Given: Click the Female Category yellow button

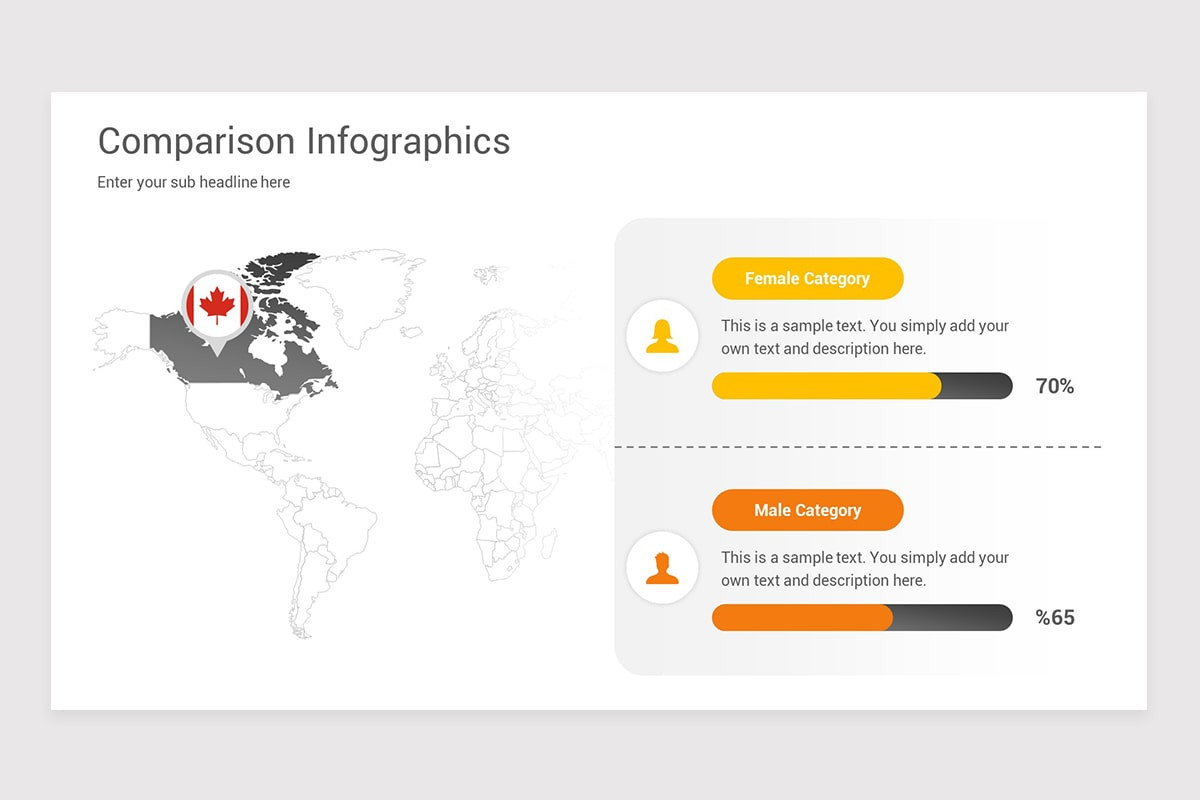Looking at the screenshot, I should (x=807, y=278).
